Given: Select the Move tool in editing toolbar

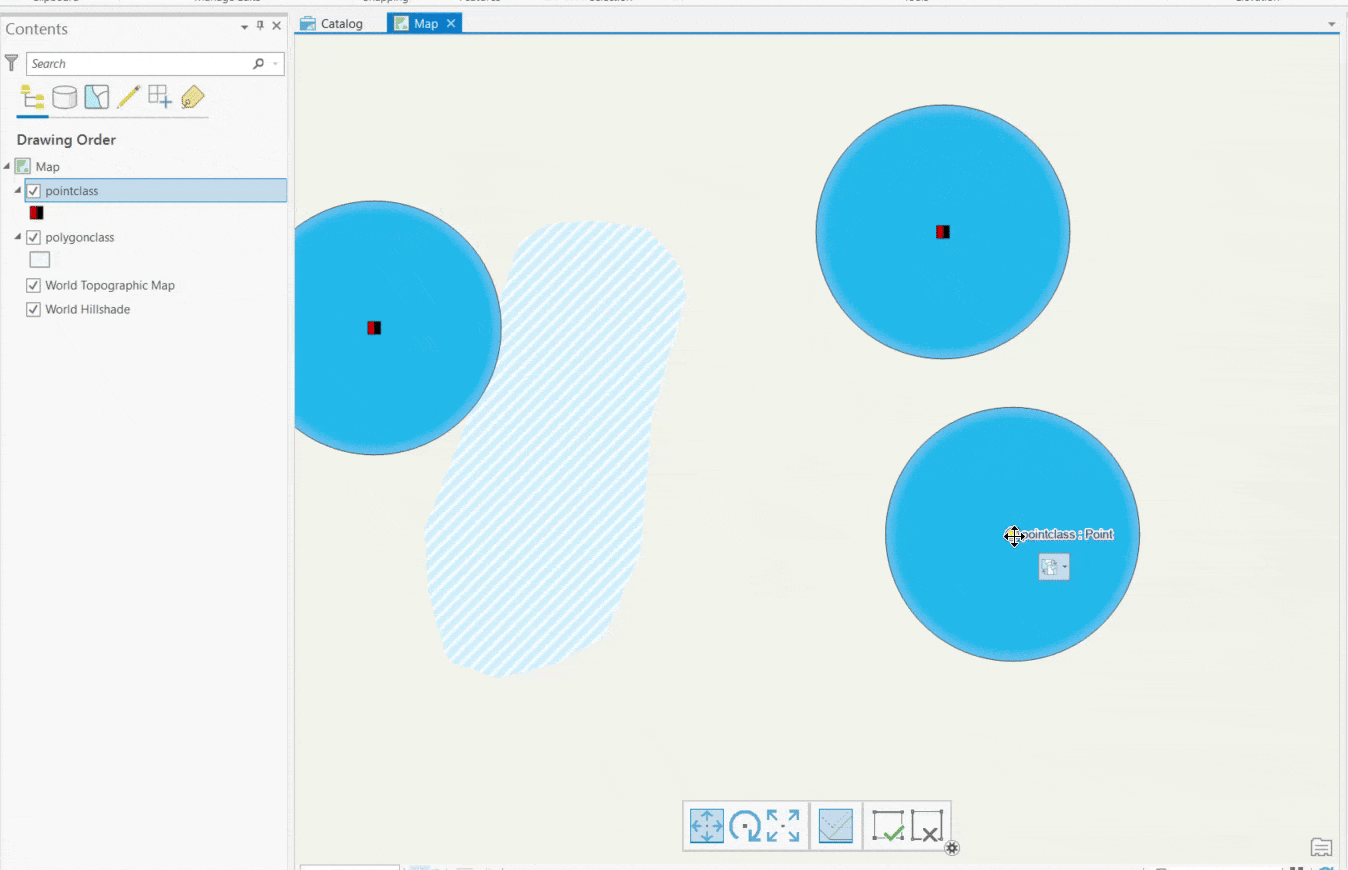Looking at the screenshot, I should [707, 826].
